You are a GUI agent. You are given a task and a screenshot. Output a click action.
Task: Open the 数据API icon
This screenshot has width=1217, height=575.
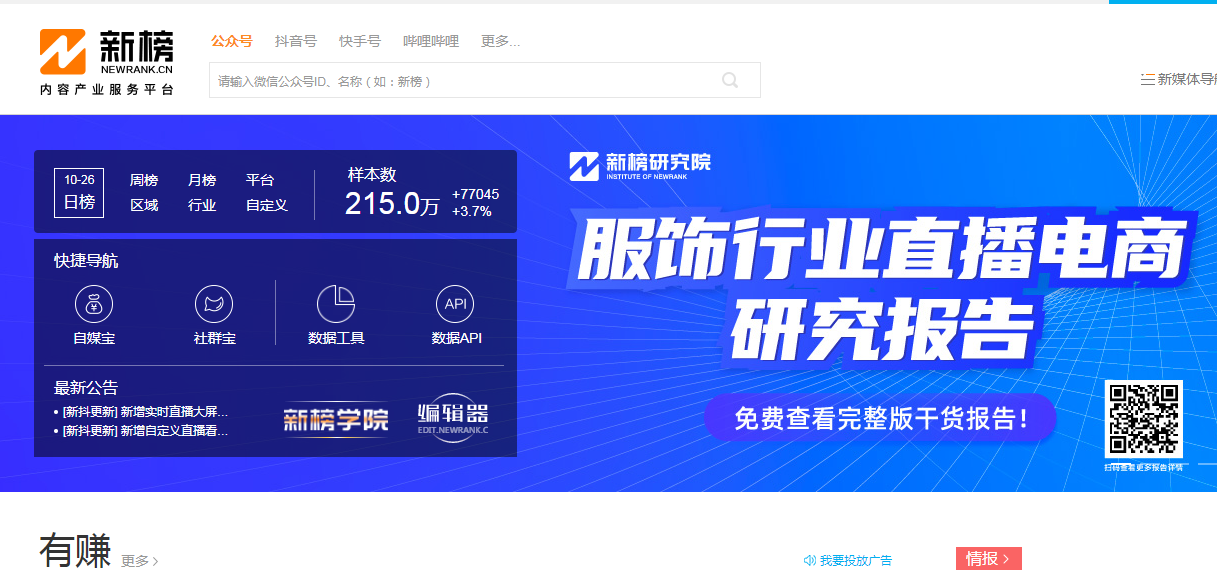click(456, 303)
